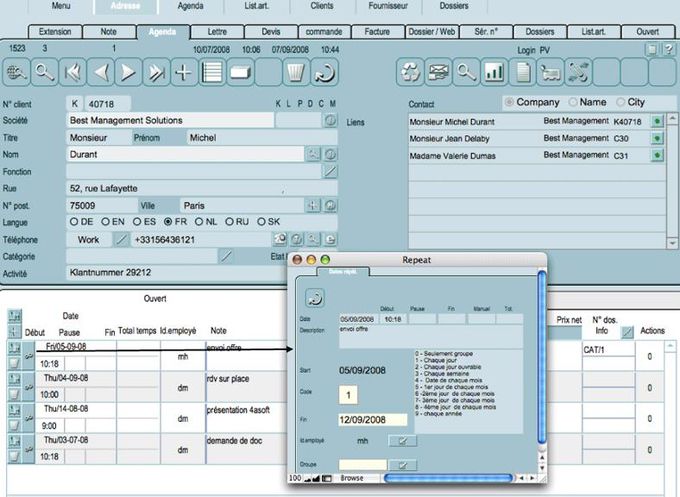Image resolution: width=680 pixels, height=497 pixels.
Task: Add a new record with plus icon
Action: [x=184, y=72]
